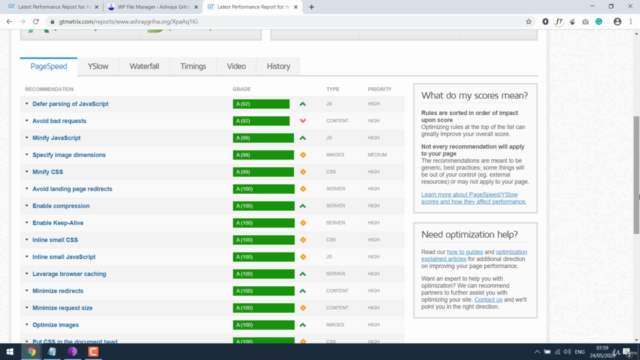This screenshot has width=640, height=360.
Task: Click orange diamond for Avoid landing page redirects
Action: pos(303,189)
